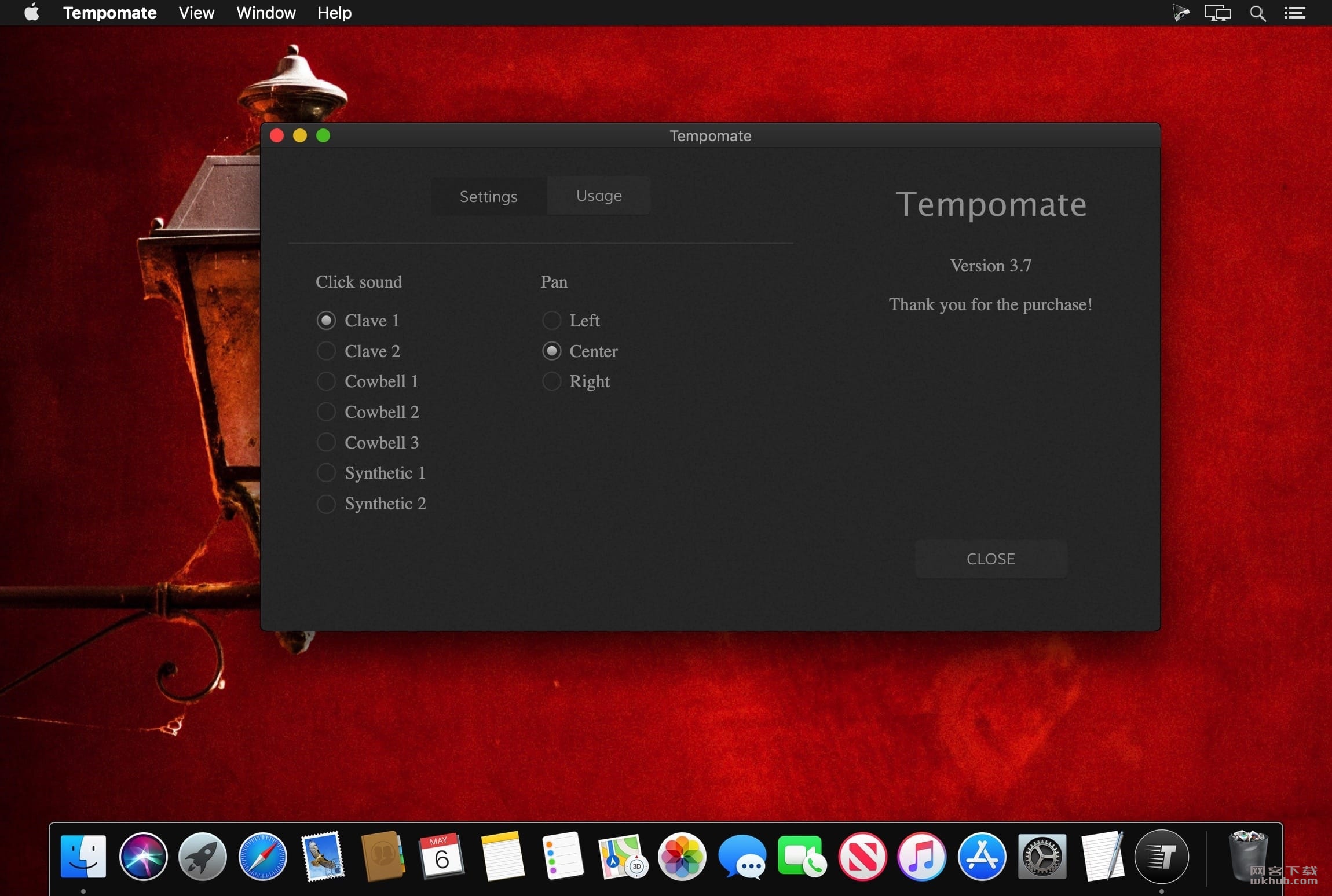Open Finder from the dock
1332x896 pixels.
pyautogui.click(x=83, y=856)
